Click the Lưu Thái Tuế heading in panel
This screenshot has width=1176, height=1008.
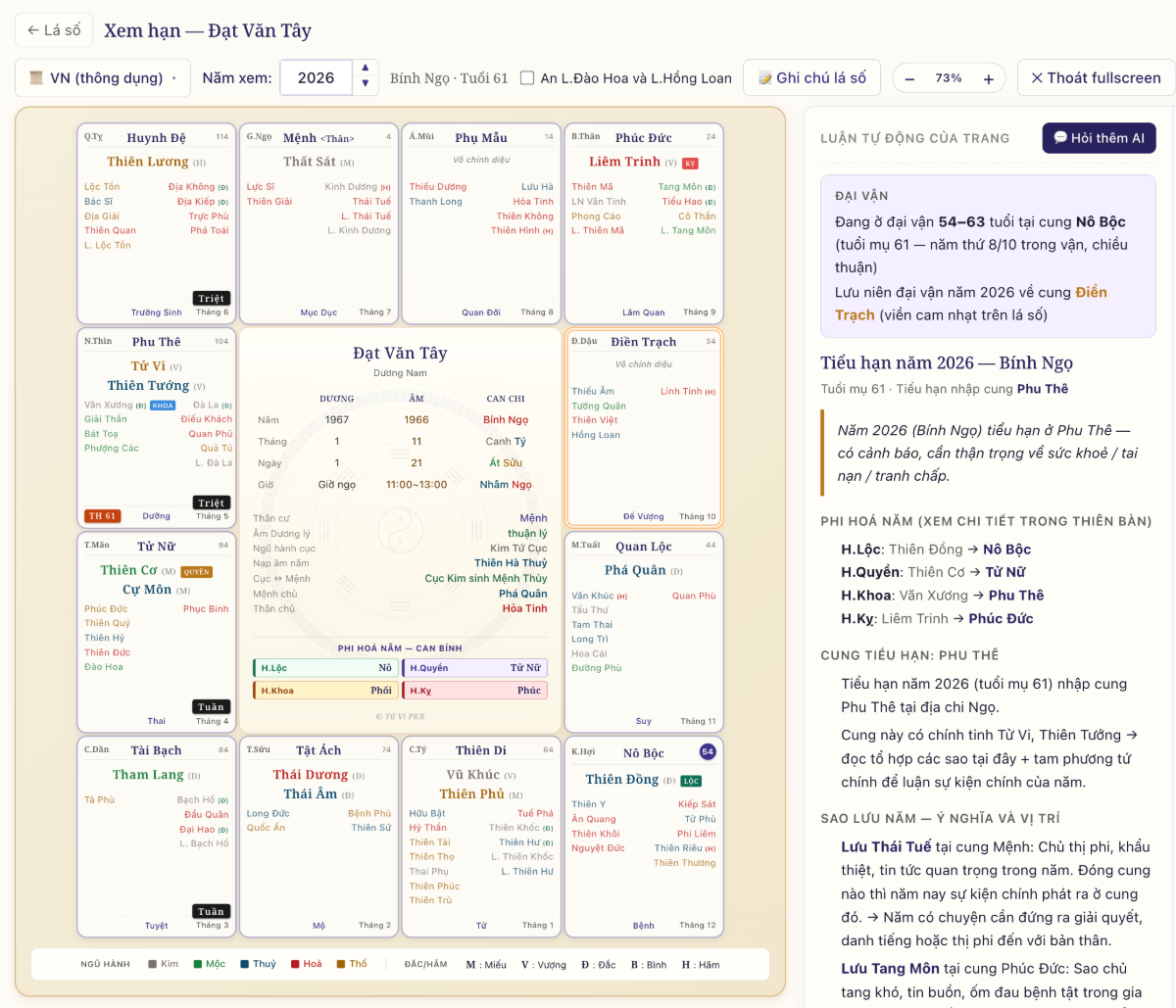[x=886, y=847]
